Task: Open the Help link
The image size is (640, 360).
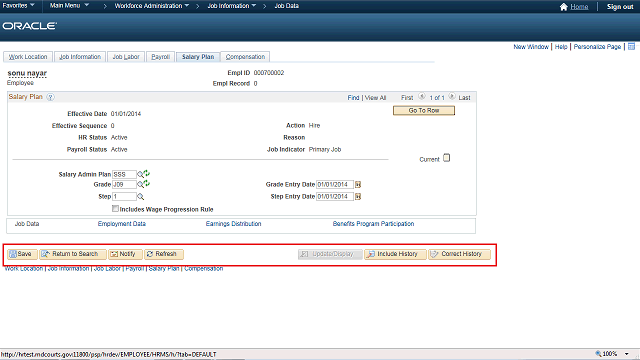Action: 561,47
